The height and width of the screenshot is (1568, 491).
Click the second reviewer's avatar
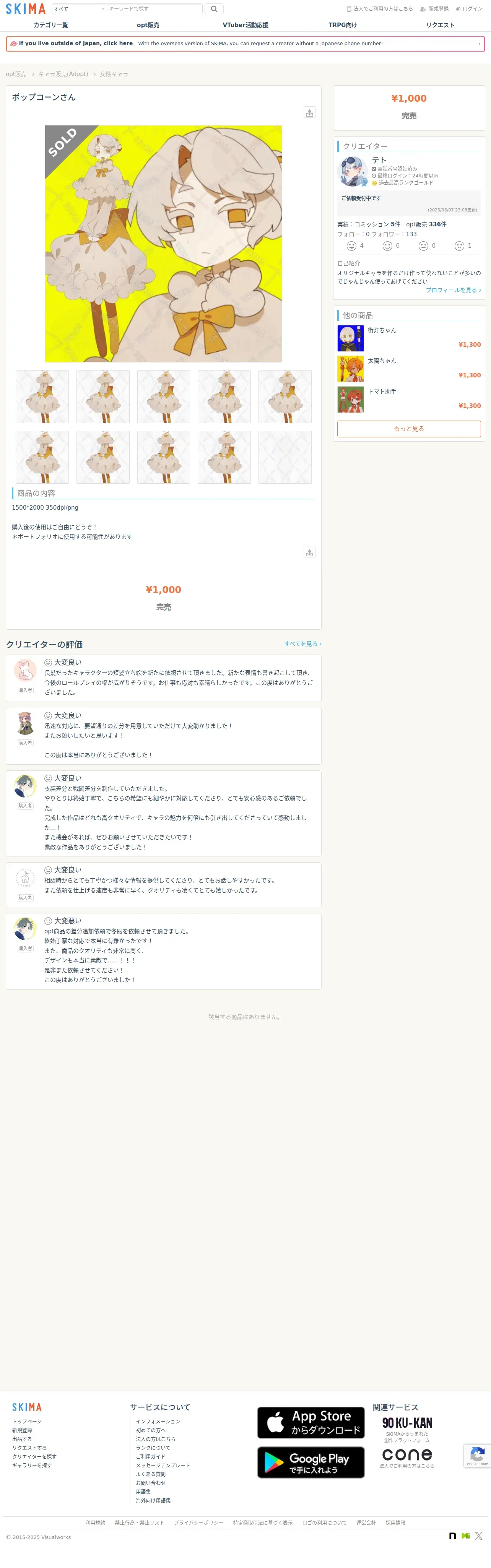(25, 724)
